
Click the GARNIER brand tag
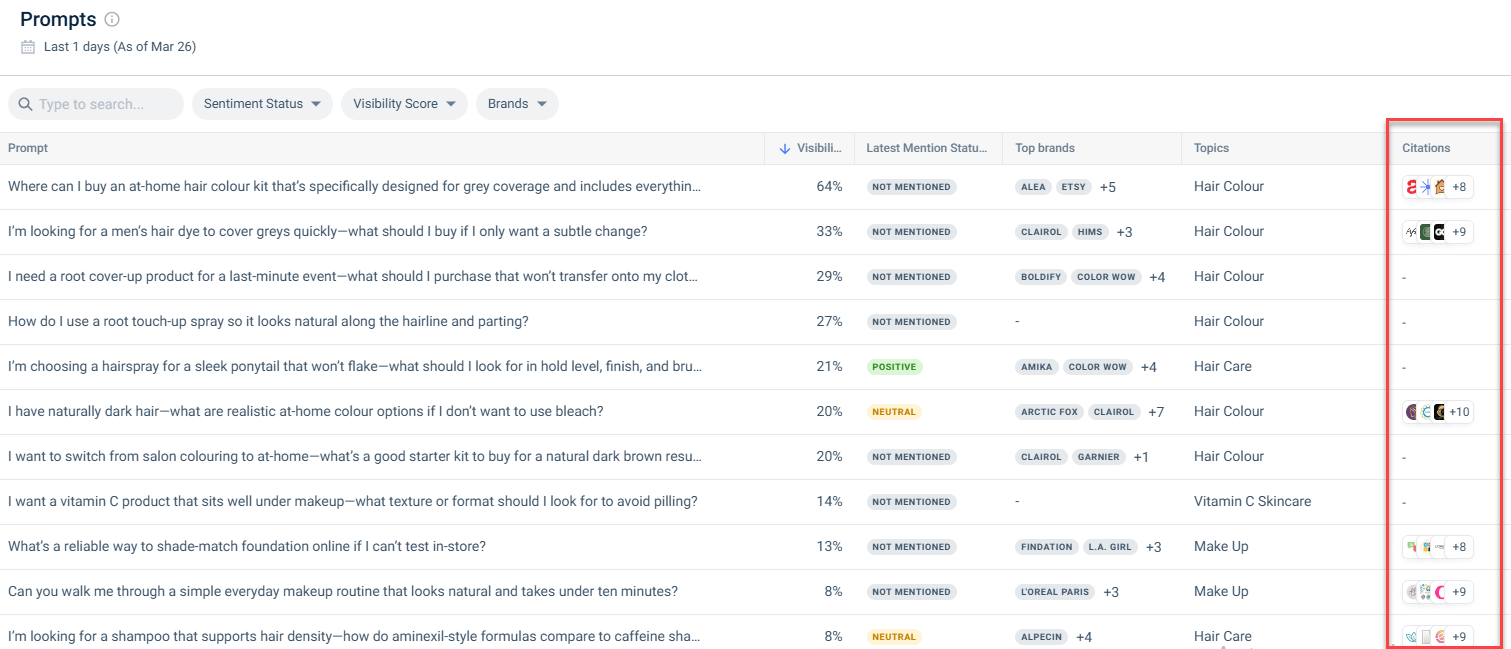tap(1098, 457)
